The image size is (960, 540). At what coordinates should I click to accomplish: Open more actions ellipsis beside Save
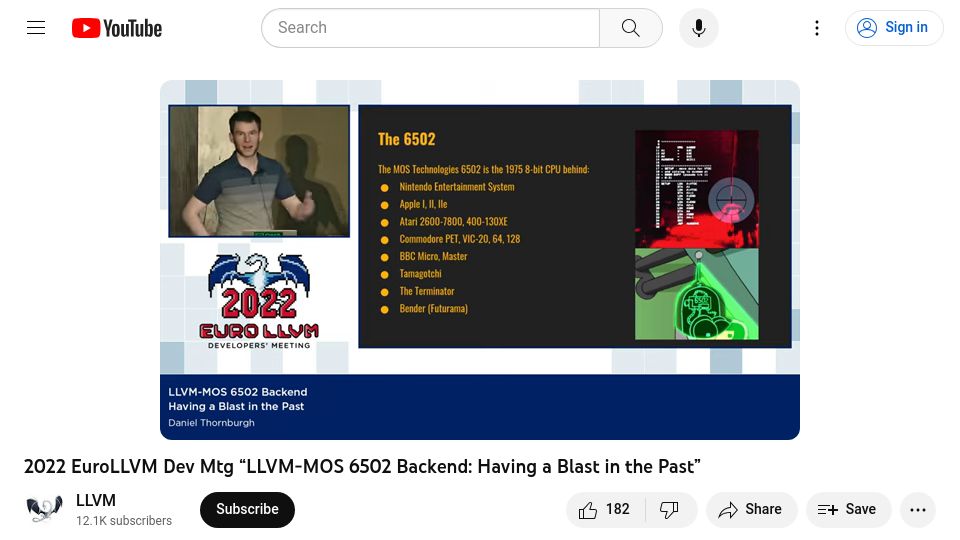[x=918, y=509]
